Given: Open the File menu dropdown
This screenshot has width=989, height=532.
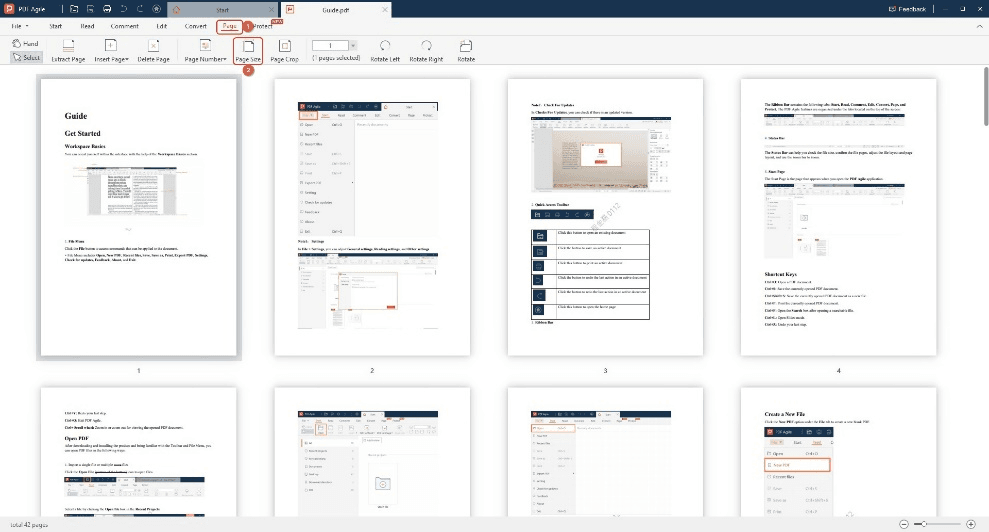Looking at the screenshot, I should pyautogui.click(x=20, y=26).
